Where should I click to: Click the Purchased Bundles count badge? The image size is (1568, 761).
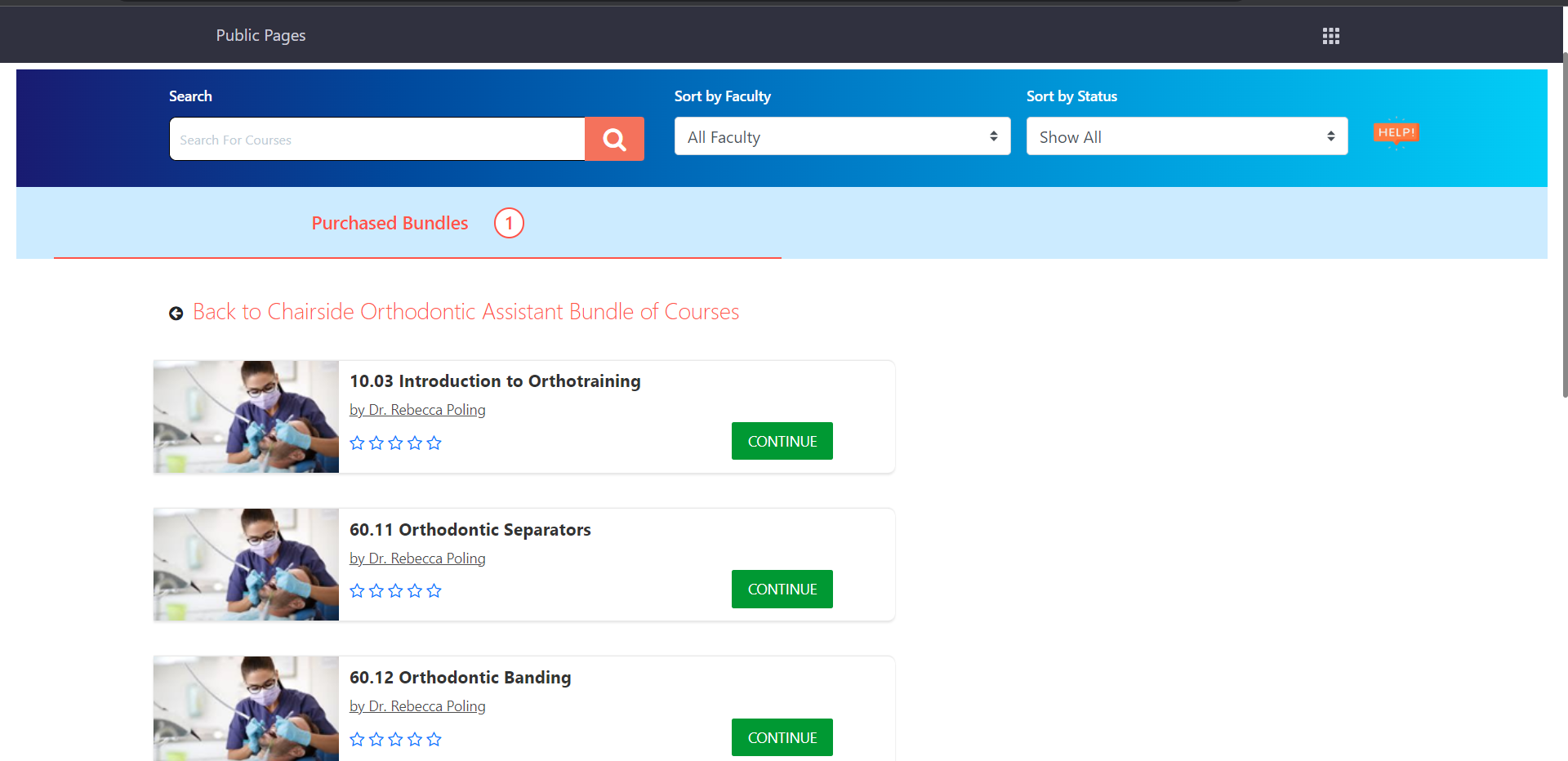click(x=509, y=223)
